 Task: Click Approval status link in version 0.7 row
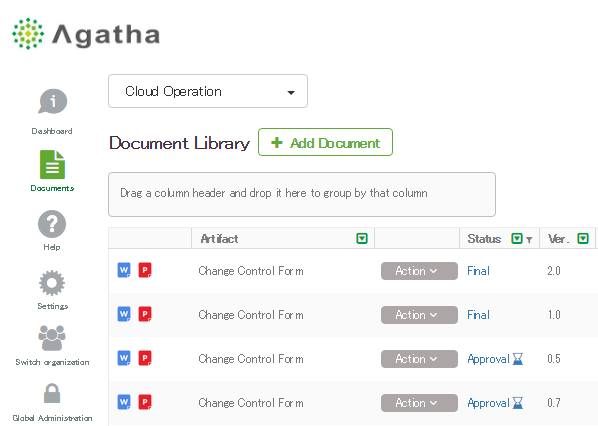click(x=488, y=403)
